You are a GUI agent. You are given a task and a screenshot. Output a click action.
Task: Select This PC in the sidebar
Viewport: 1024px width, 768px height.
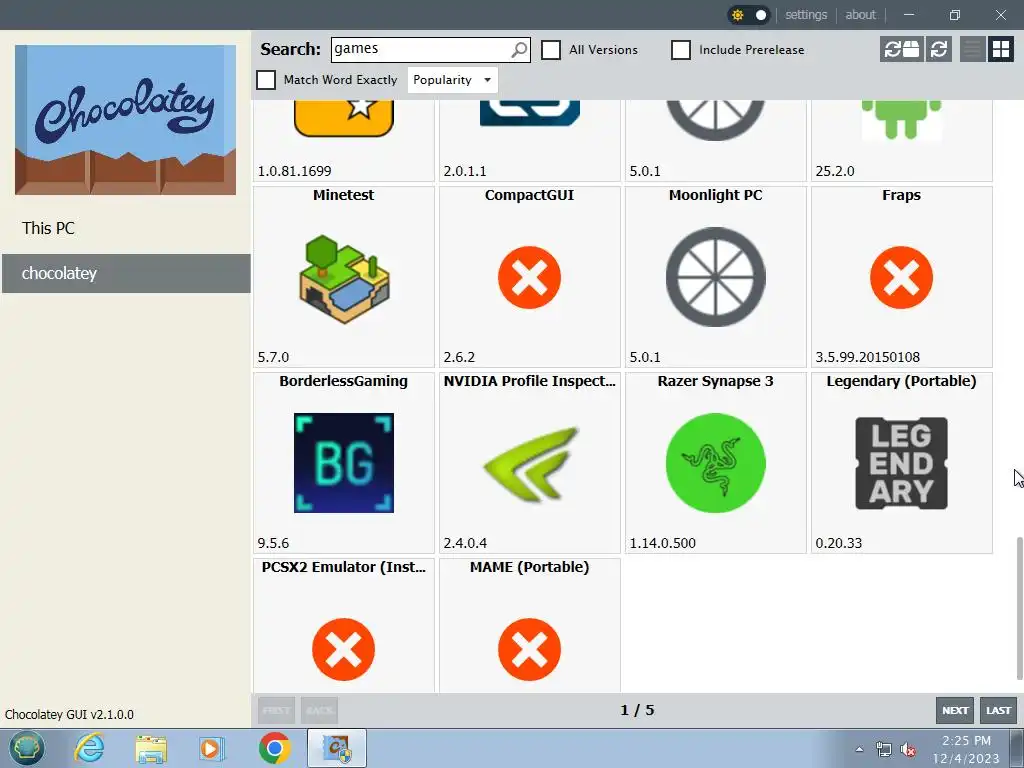126,229
